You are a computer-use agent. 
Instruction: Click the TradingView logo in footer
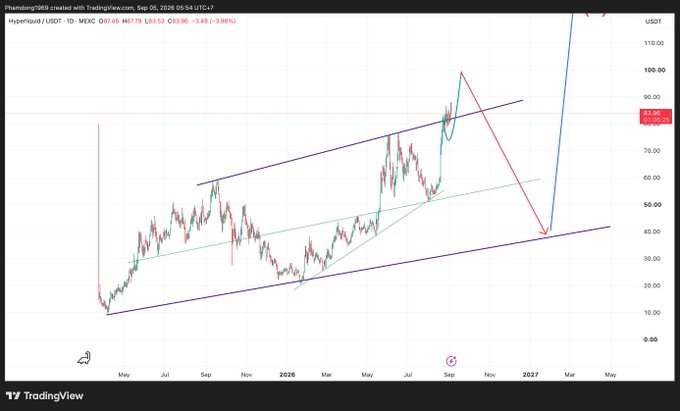tap(45, 396)
